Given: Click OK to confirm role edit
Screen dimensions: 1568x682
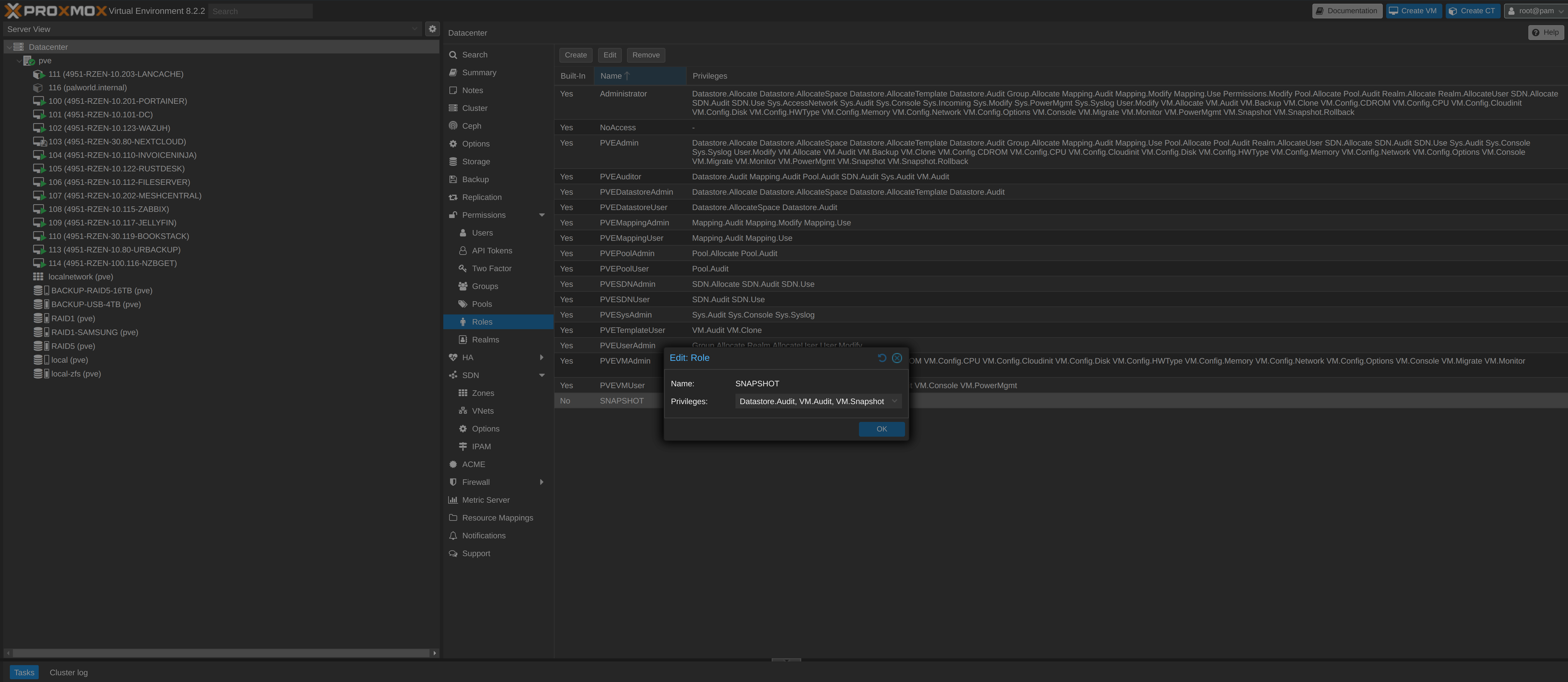Looking at the screenshot, I should pos(881,429).
